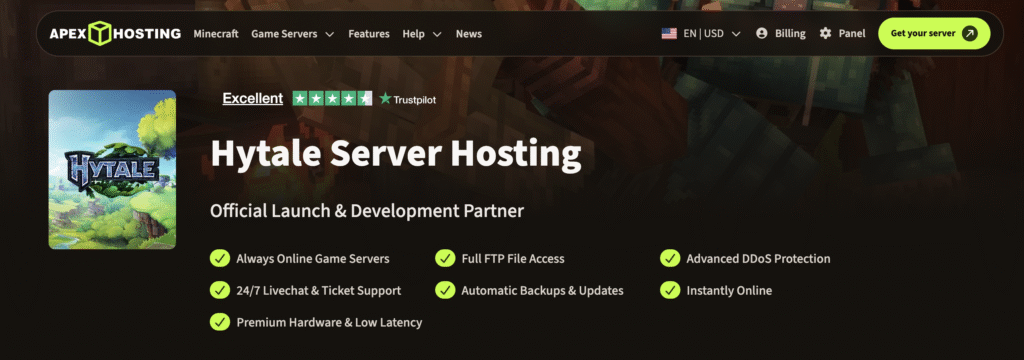Image resolution: width=1024 pixels, height=360 pixels.
Task: Click checkmark beside Always Online Game Servers
Action: [219, 258]
